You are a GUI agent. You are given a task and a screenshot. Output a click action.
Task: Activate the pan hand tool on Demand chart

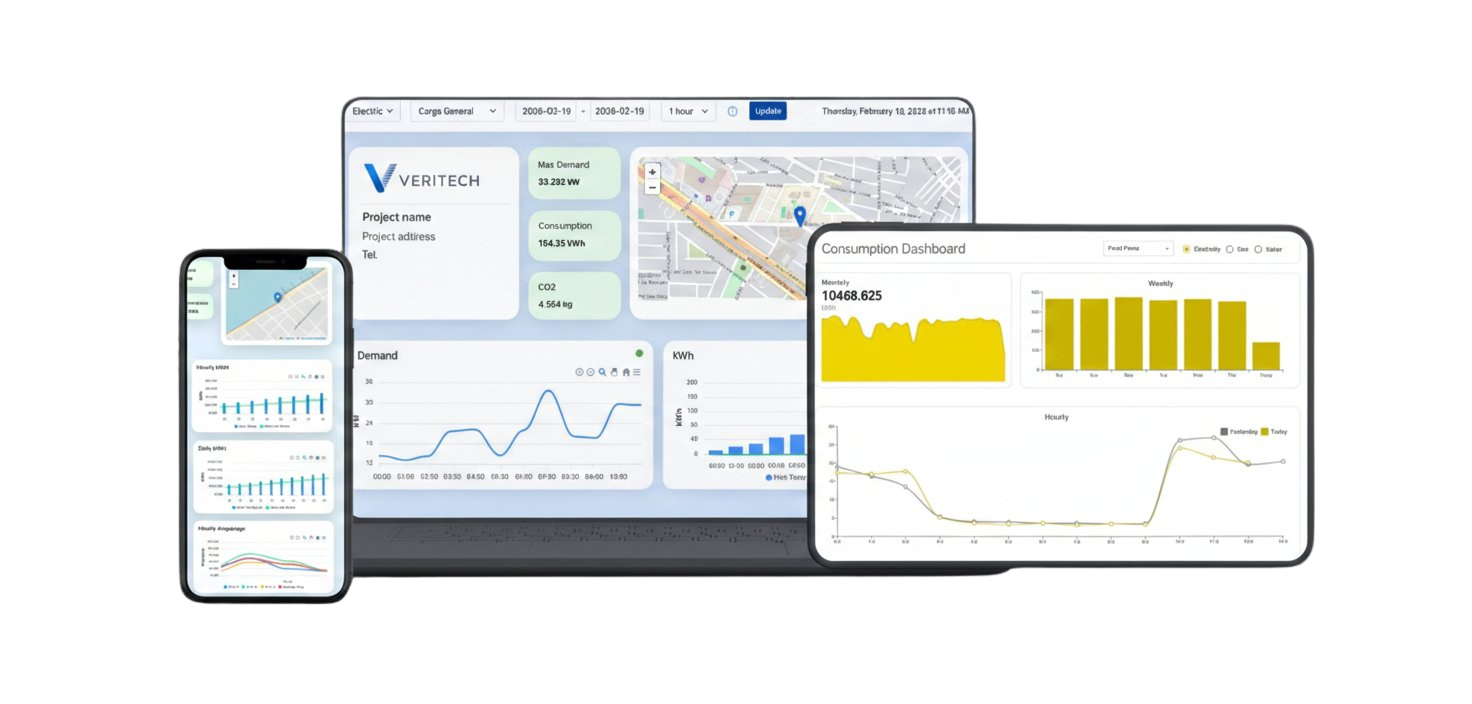(614, 372)
